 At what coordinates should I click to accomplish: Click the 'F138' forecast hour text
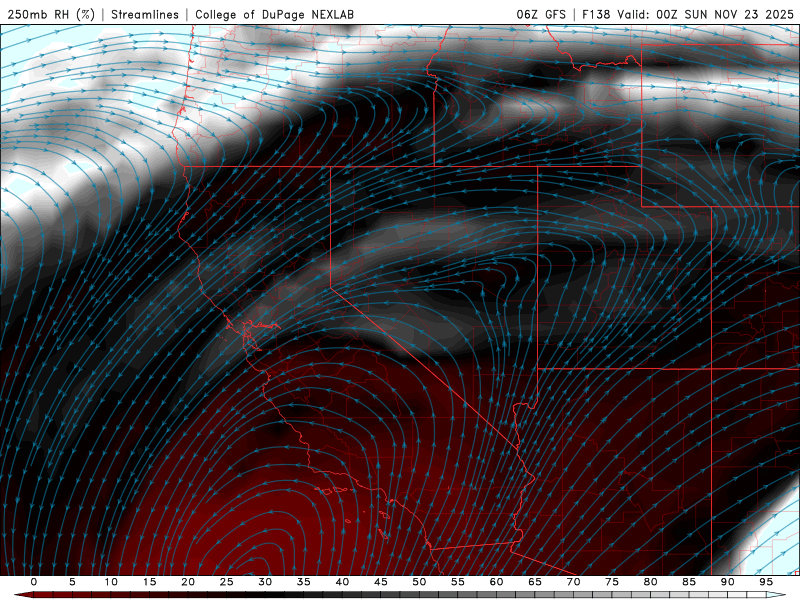click(x=596, y=14)
